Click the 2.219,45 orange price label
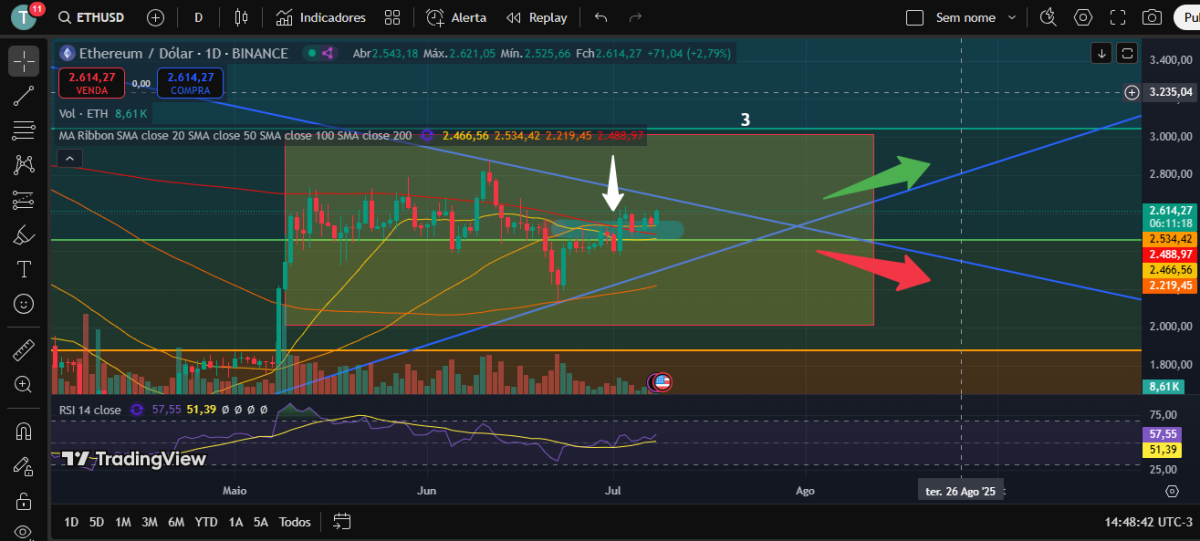This screenshot has height=541, width=1200. [1171, 286]
